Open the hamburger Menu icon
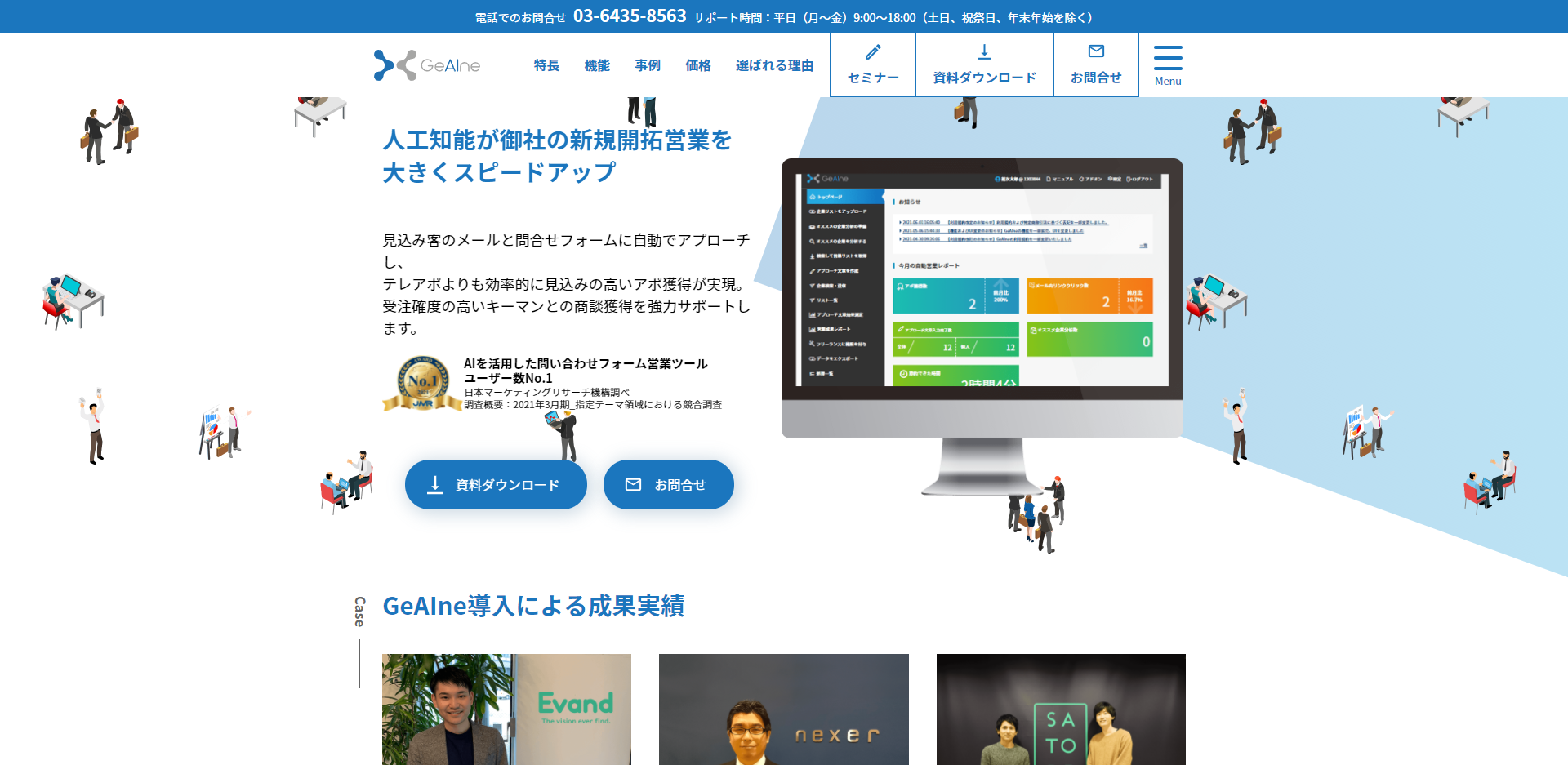 coord(1168,58)
